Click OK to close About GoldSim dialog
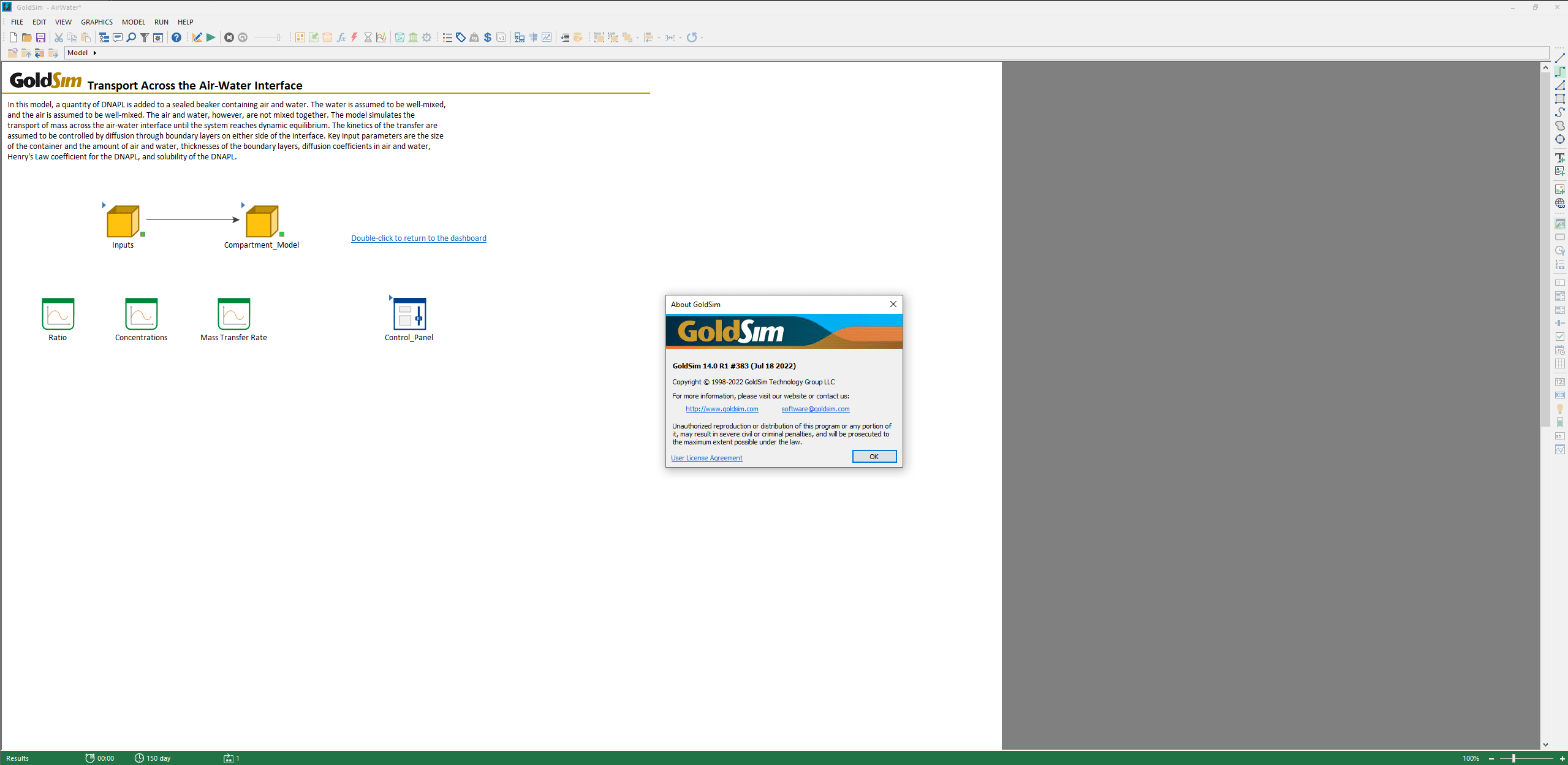 tap(871, 456)
